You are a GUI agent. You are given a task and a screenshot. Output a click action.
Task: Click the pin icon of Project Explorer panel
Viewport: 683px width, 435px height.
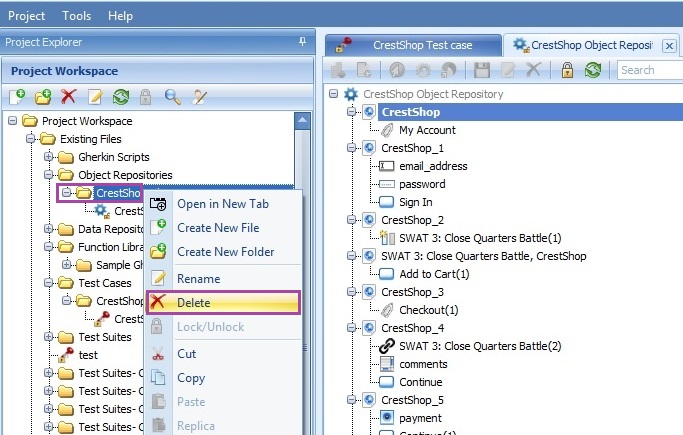[x=302, y=42]
